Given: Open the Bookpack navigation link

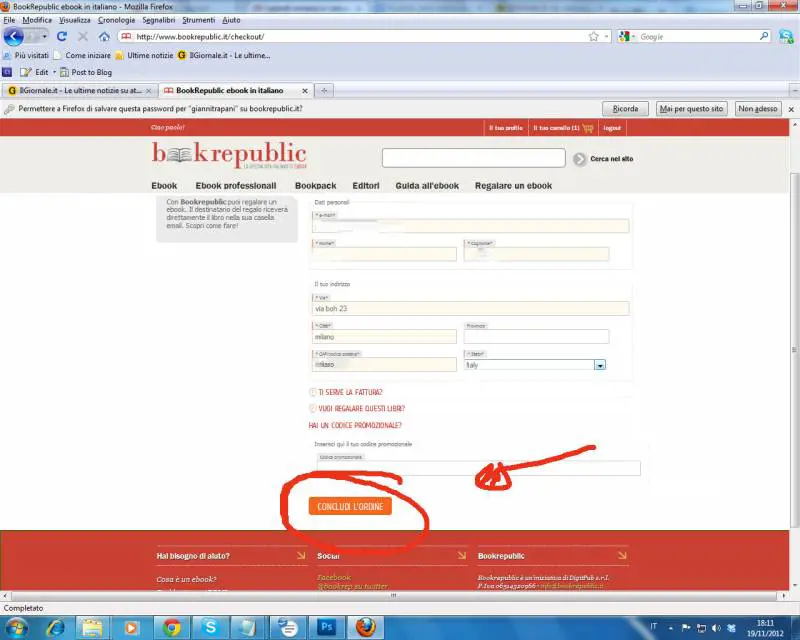Looking at the screenshot, I should point(315,186).
